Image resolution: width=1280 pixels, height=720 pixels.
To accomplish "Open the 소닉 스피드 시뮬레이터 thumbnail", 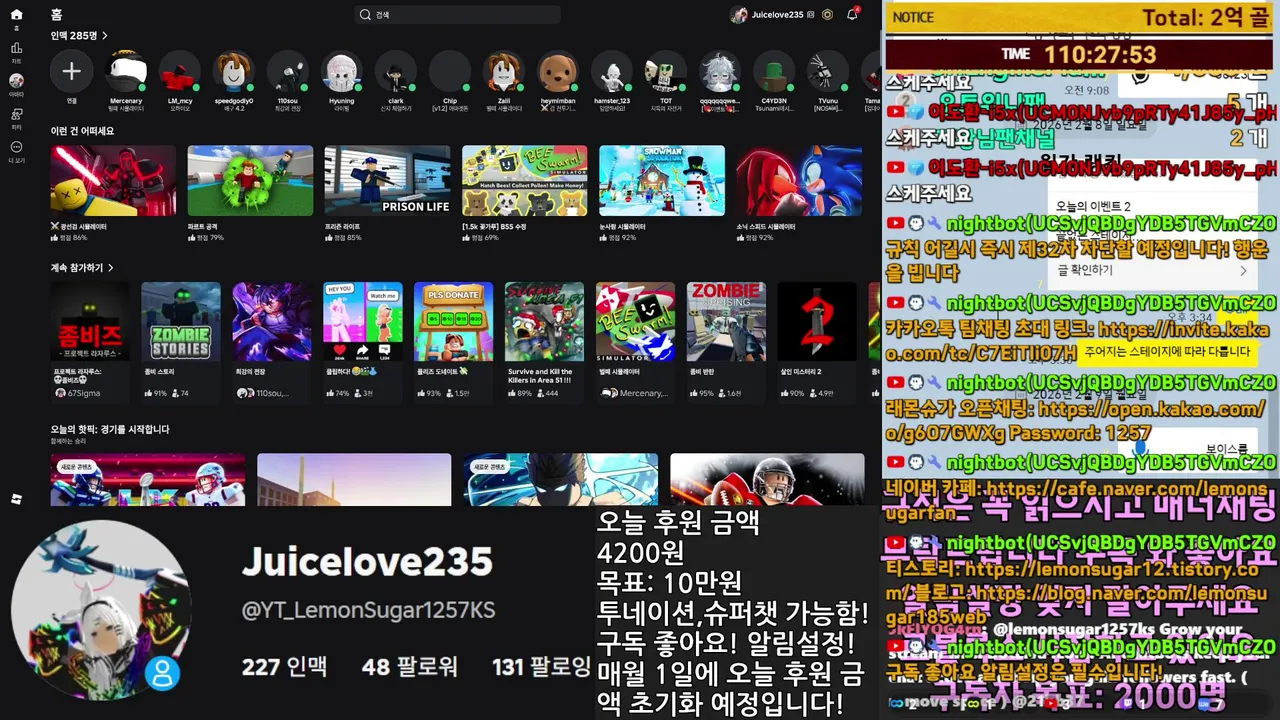I will pos(798,181).
